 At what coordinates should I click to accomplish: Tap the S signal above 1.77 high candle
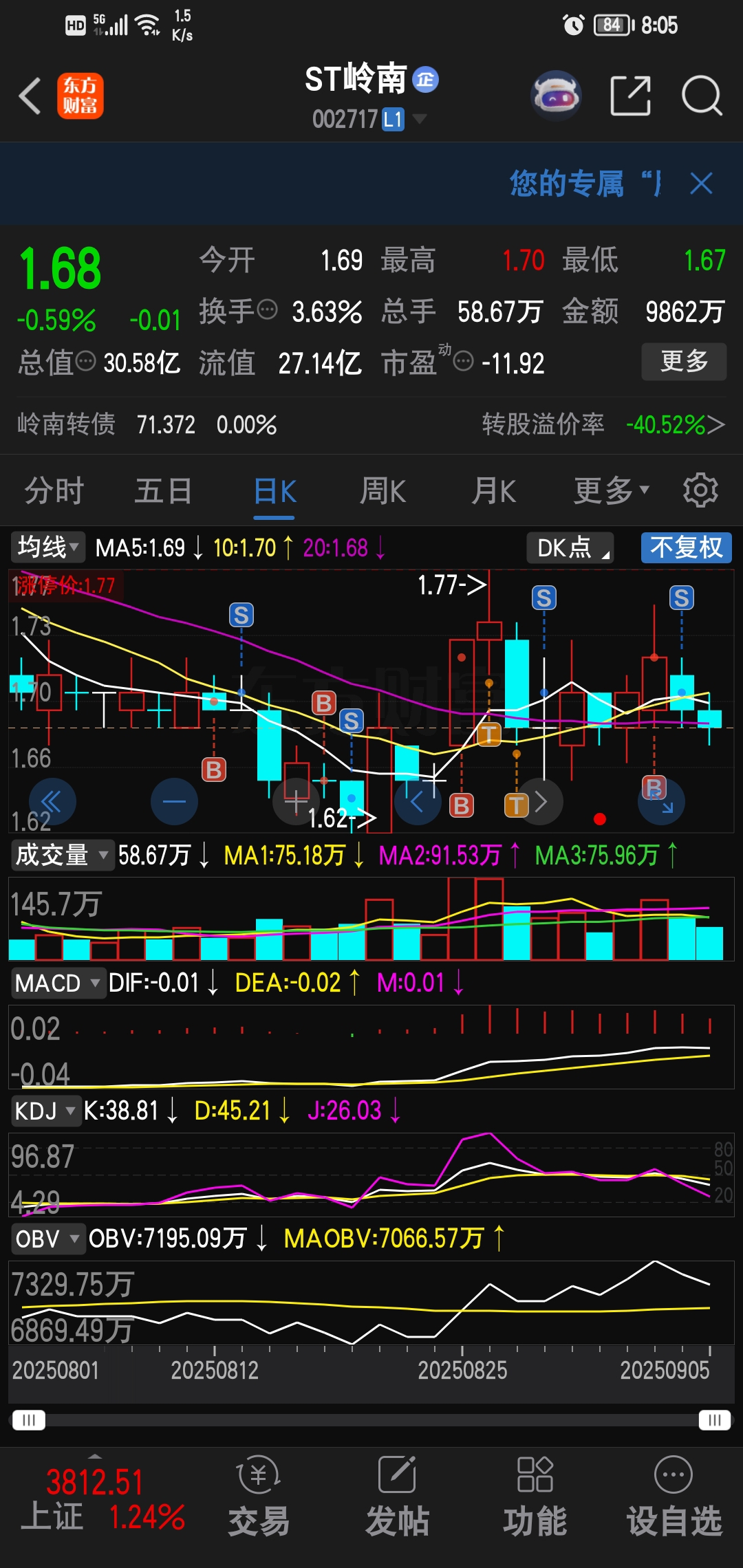[543, 598]
